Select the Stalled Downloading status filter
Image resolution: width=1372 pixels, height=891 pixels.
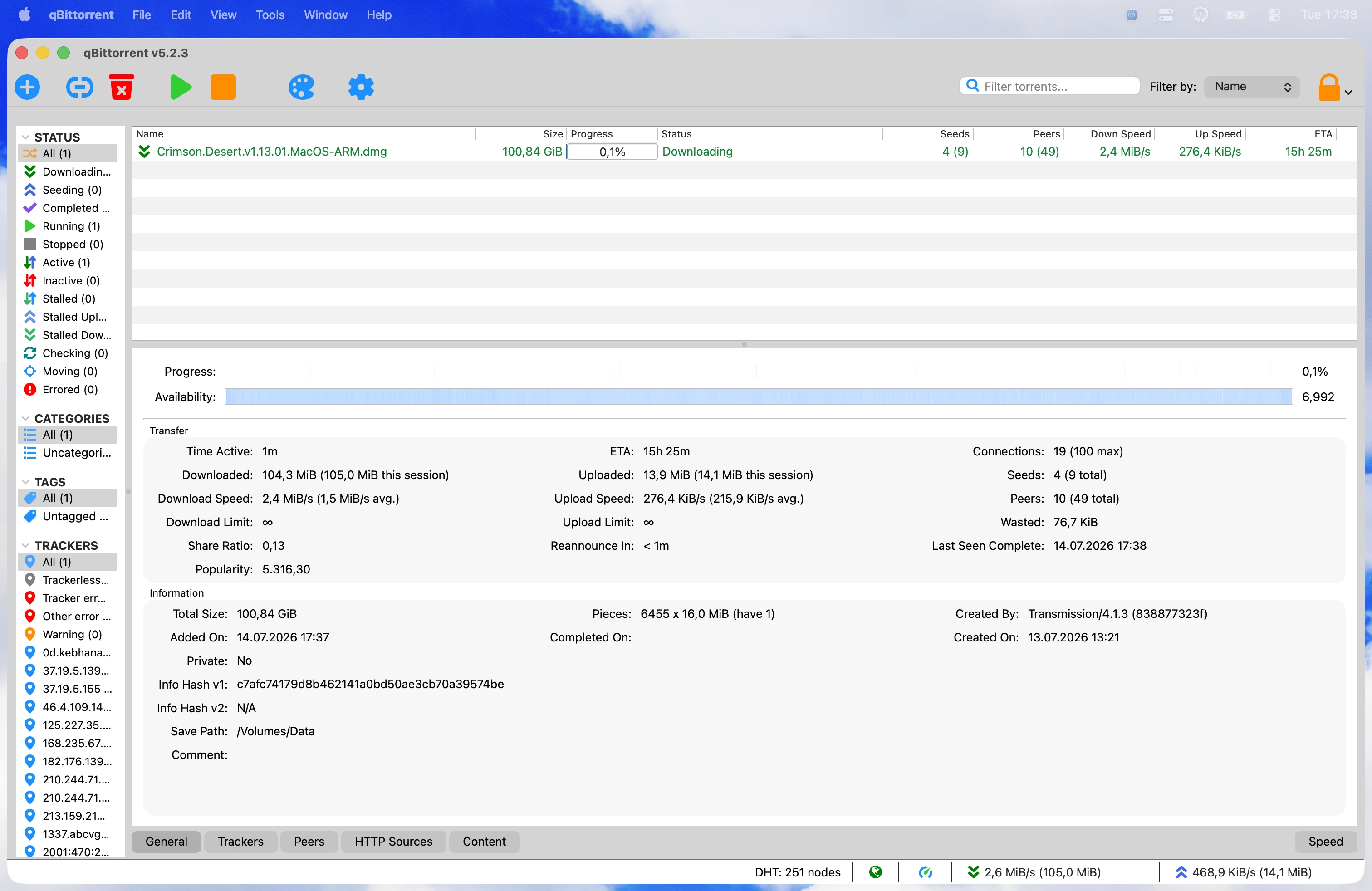68,335
